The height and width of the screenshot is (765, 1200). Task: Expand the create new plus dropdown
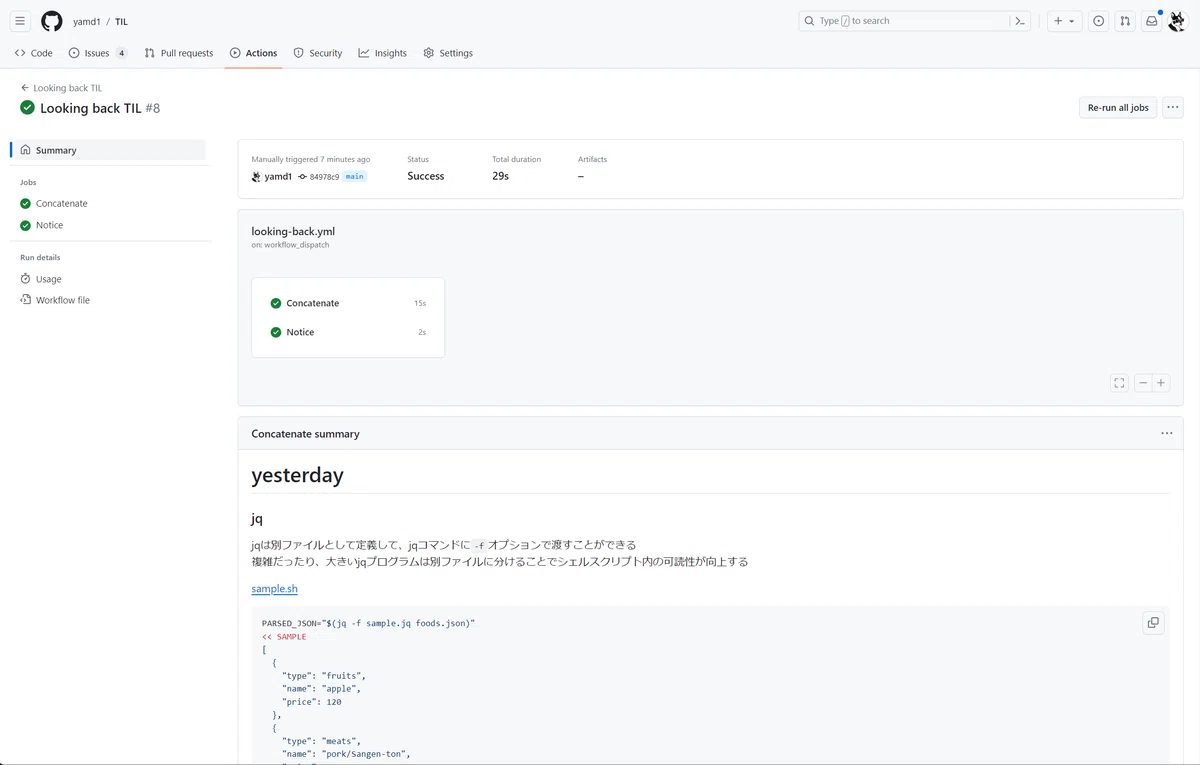point(1064,21)
